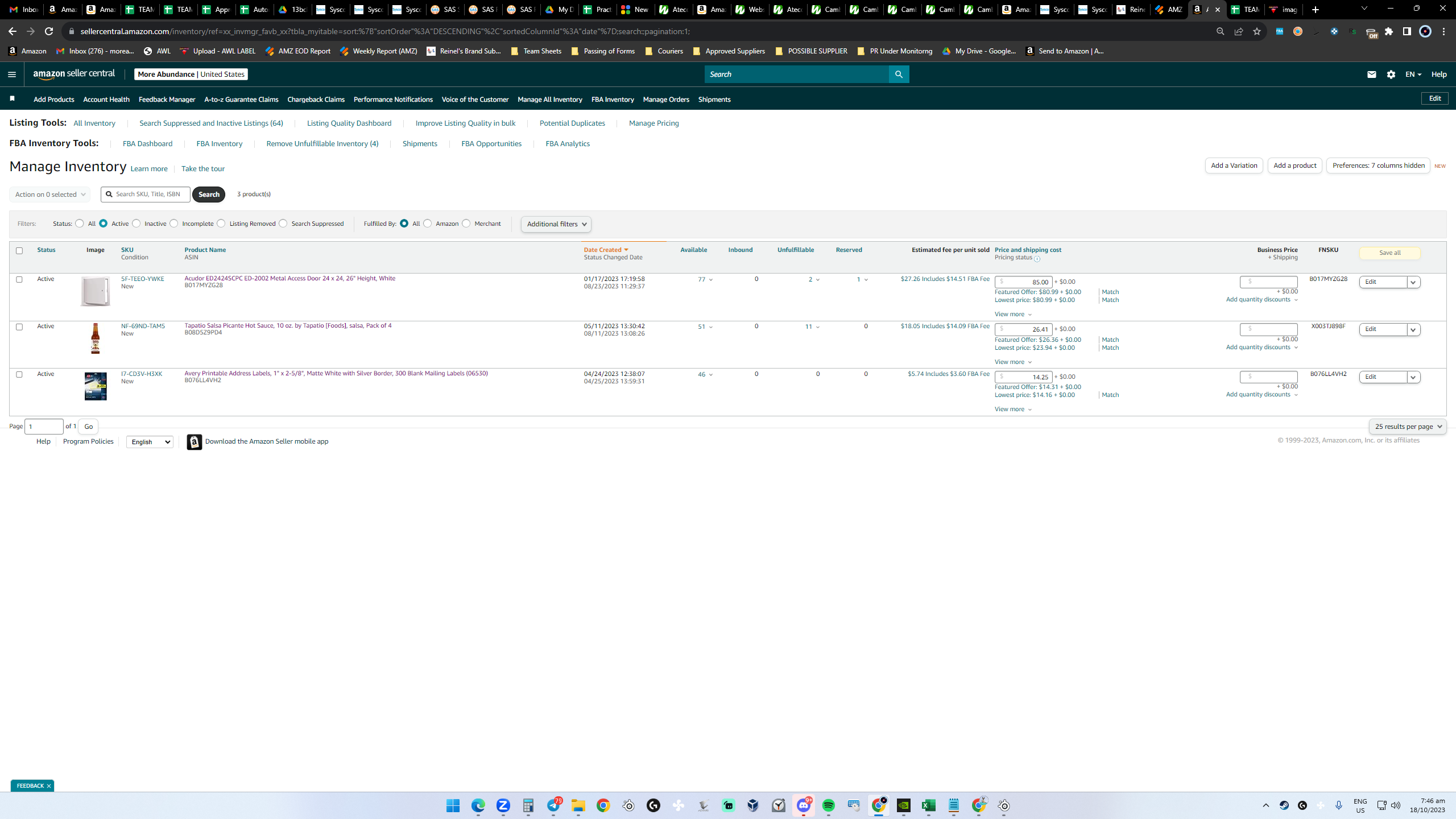Viewport: 1456px width, 819px height.
Task: Click the page number input field
Action: [x=44, y=427]
